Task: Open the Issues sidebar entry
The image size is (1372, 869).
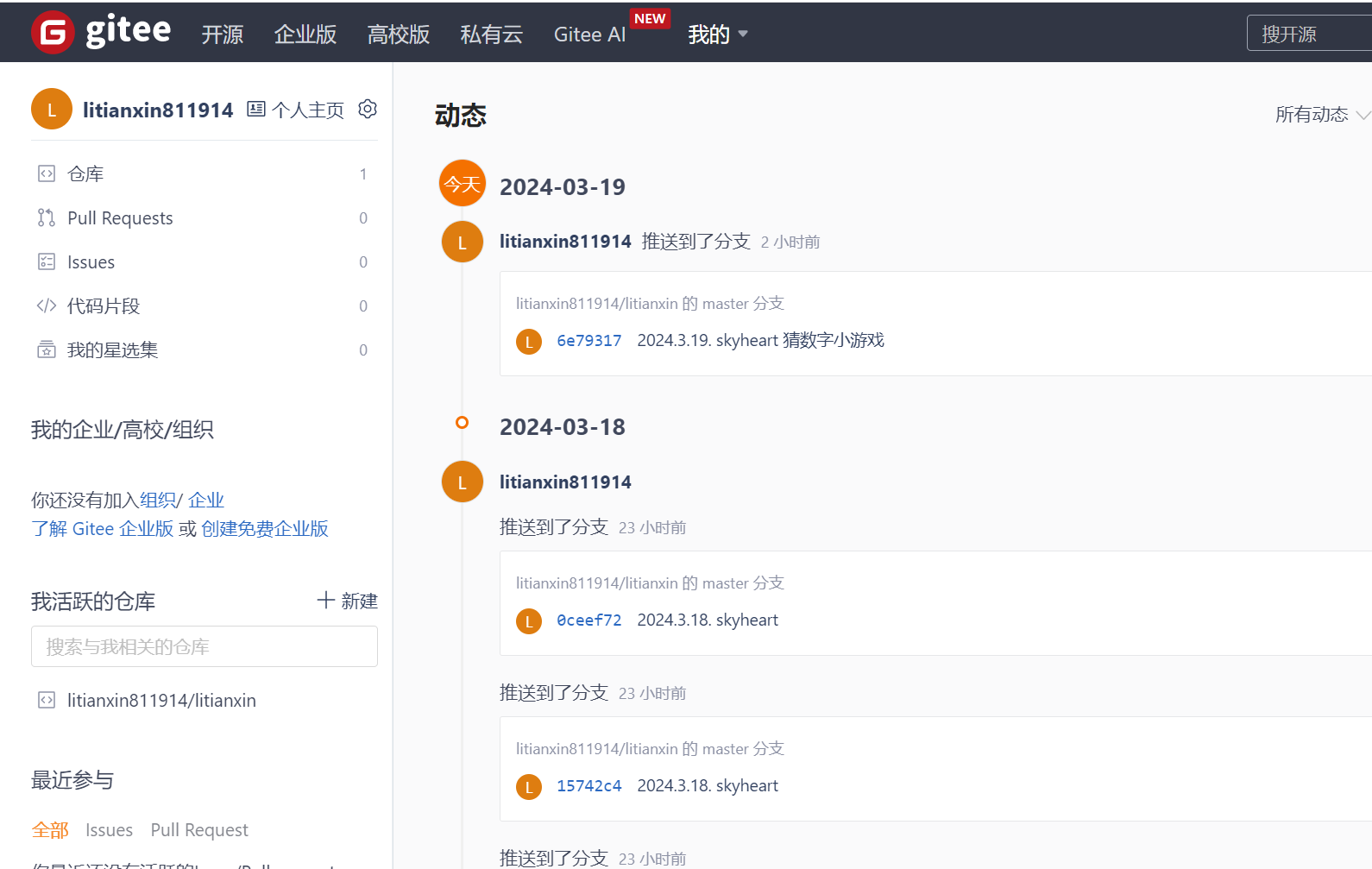Action: pyautogui.click(x=205, y=261)
